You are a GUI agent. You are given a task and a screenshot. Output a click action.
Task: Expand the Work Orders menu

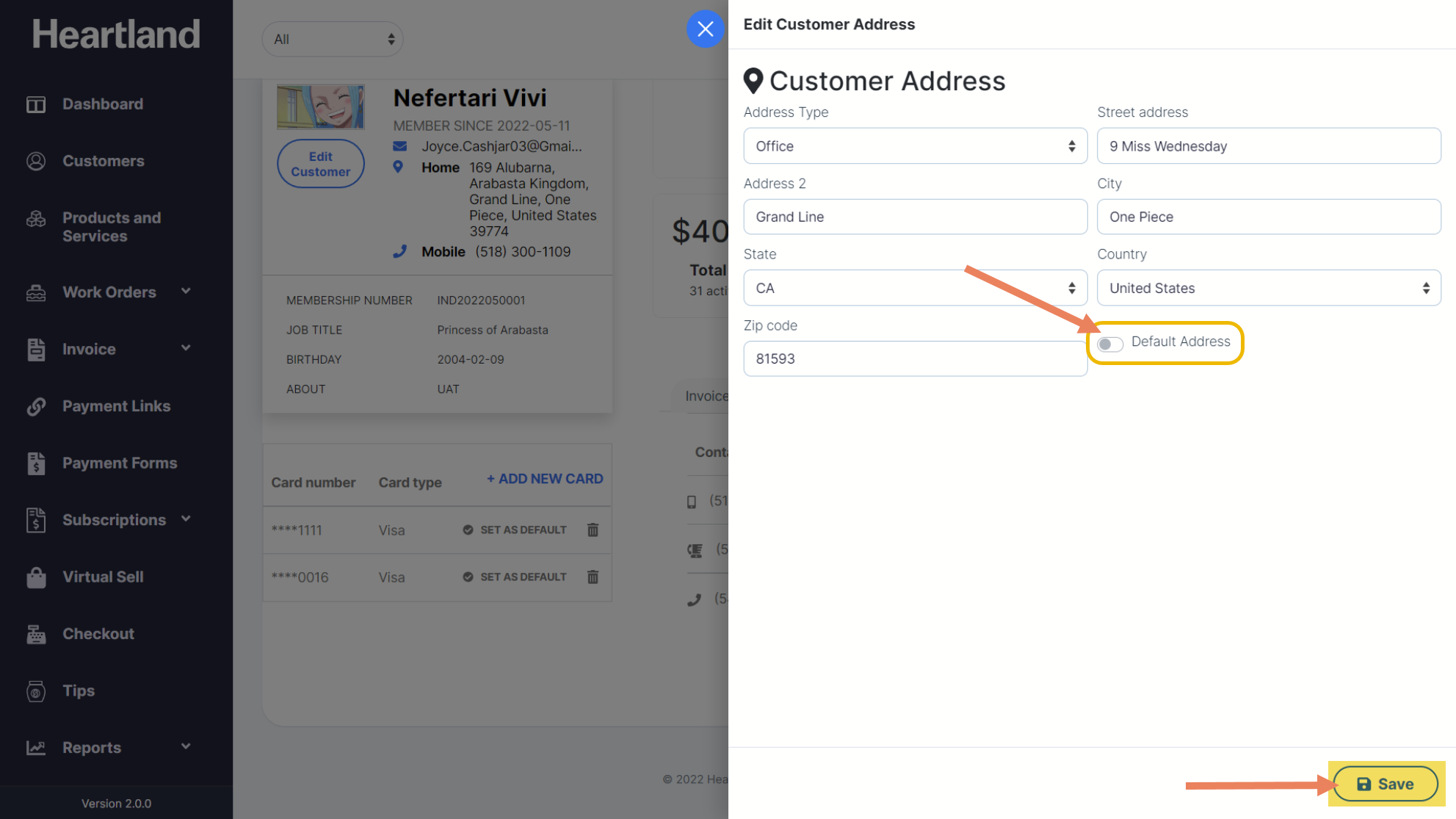(x=109, y=292)
